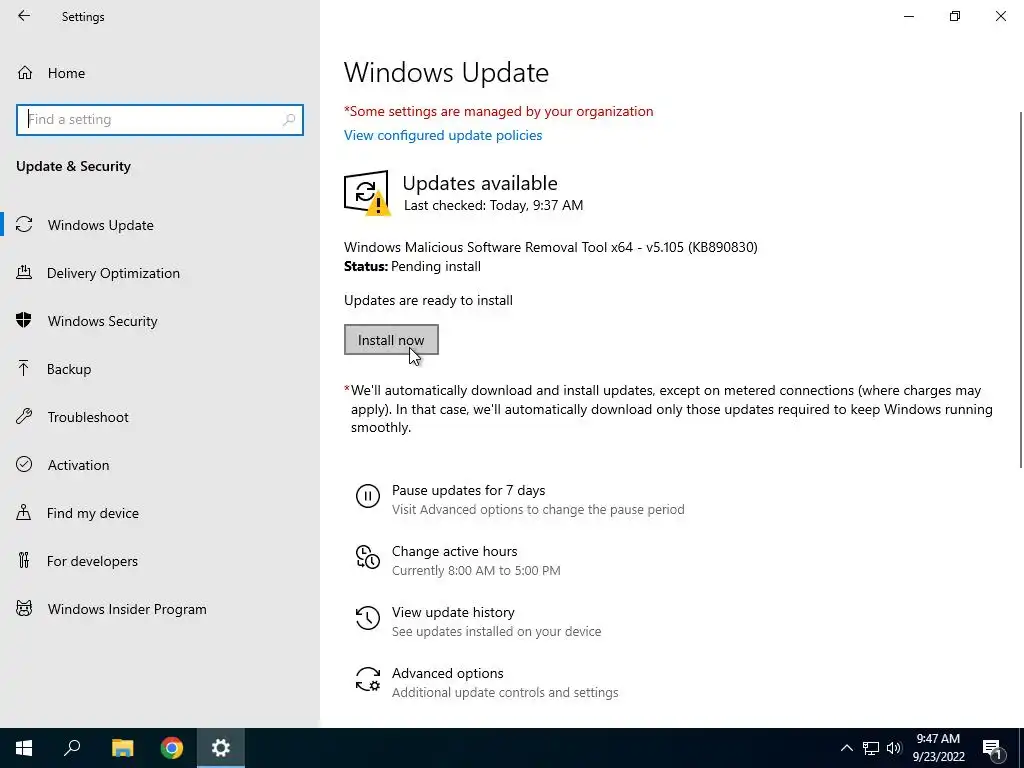Focus the Find a setting search box
Image resolution: width=1024 pixels, height=768 pixels.
tap(160, 120)
